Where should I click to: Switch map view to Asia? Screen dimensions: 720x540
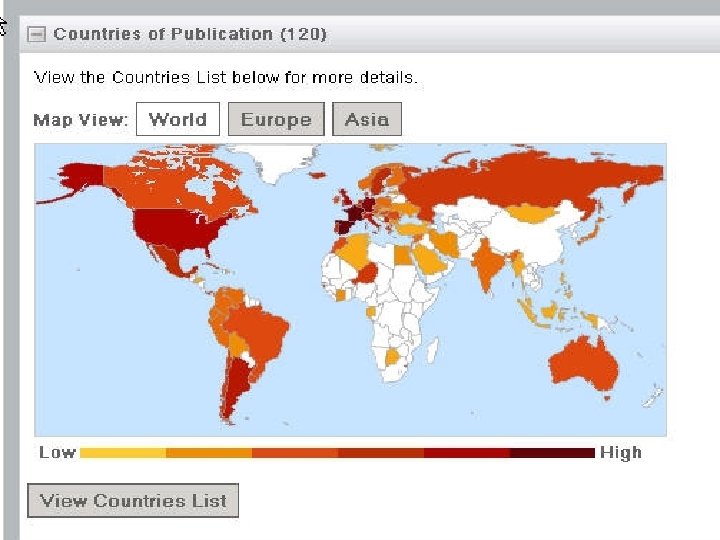click(x=367, y=119)
